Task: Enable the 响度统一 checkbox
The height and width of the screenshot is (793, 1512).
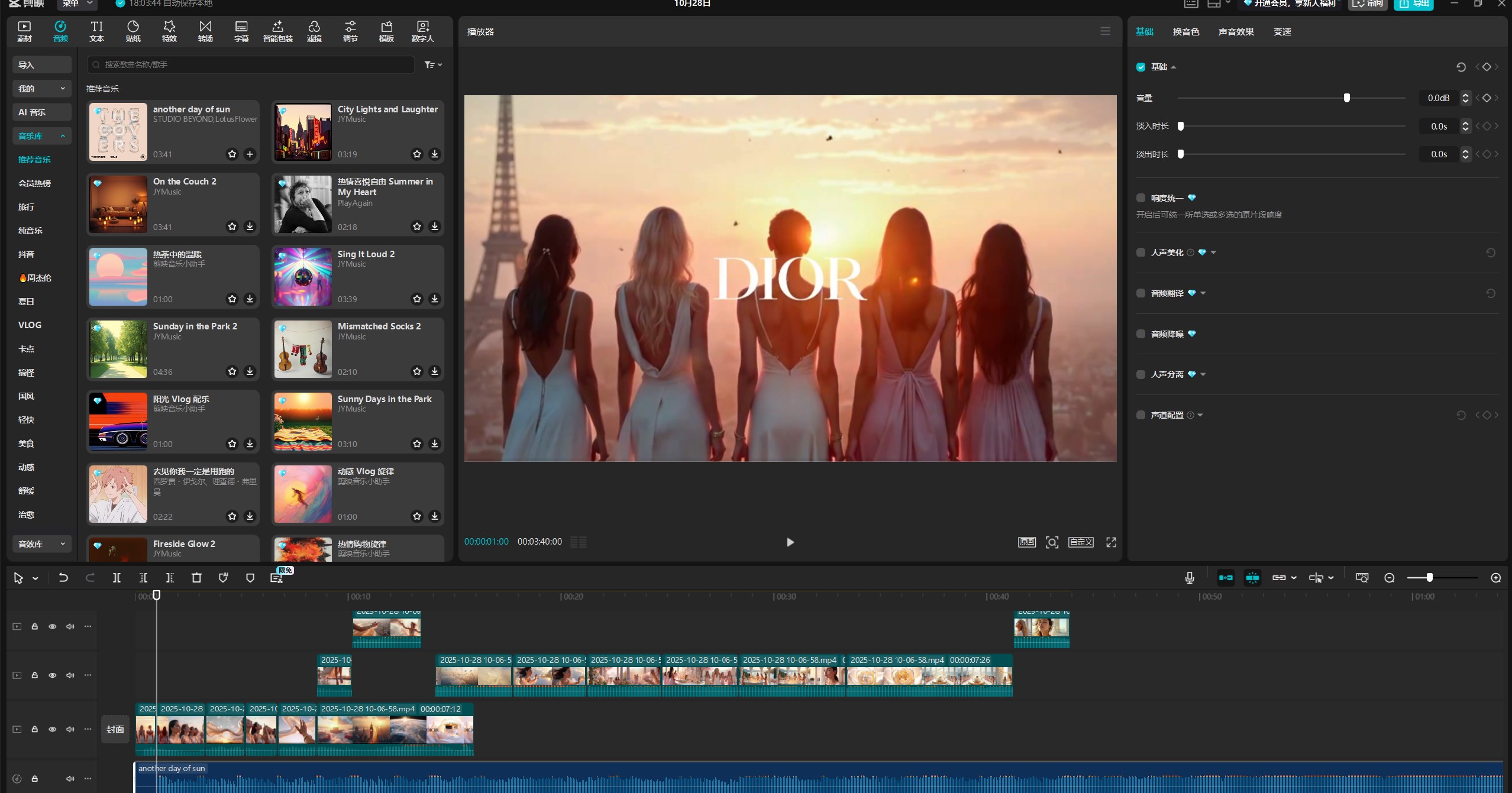Action: [x=1141, y=198]
